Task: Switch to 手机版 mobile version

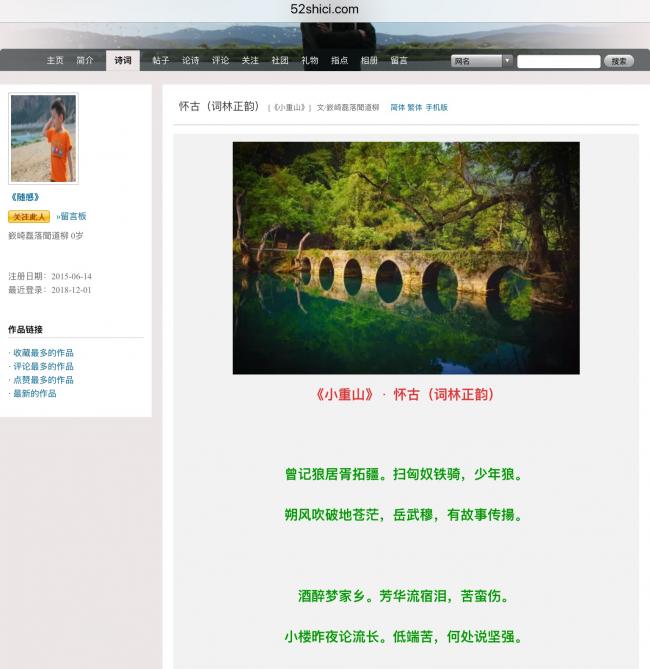Action: [437, 108]
